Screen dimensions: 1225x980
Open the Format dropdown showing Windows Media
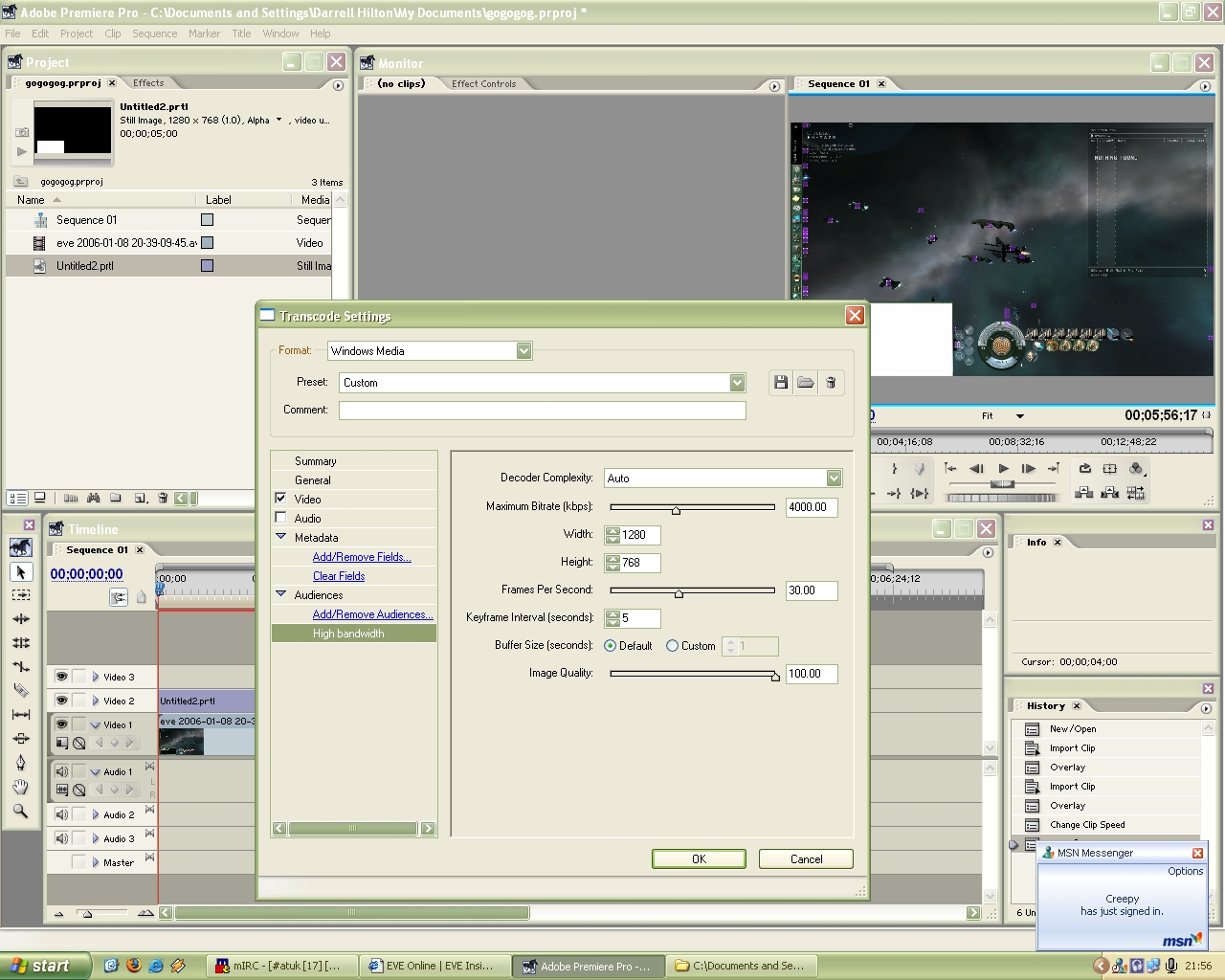523,351
